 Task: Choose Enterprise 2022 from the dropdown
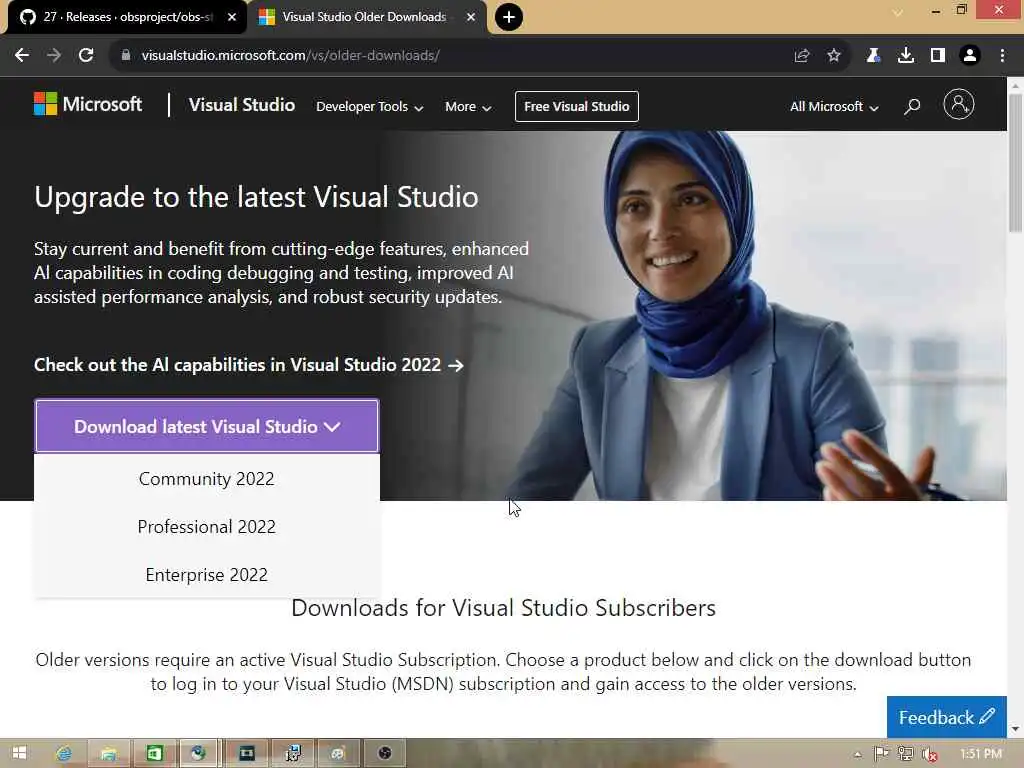206,575
